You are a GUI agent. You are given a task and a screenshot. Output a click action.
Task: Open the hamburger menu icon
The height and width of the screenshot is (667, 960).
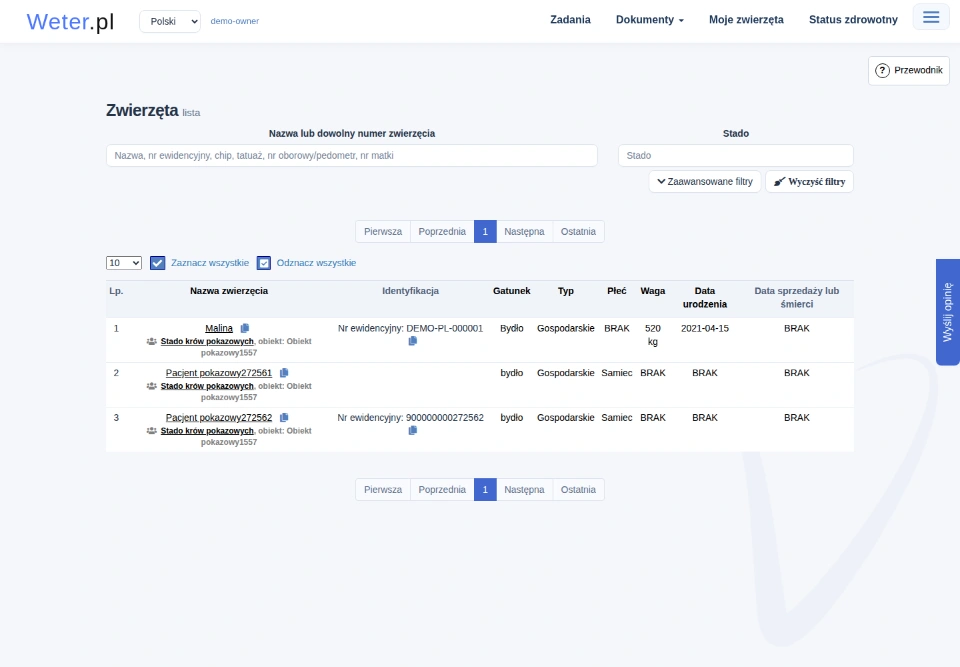click(931, 17)
